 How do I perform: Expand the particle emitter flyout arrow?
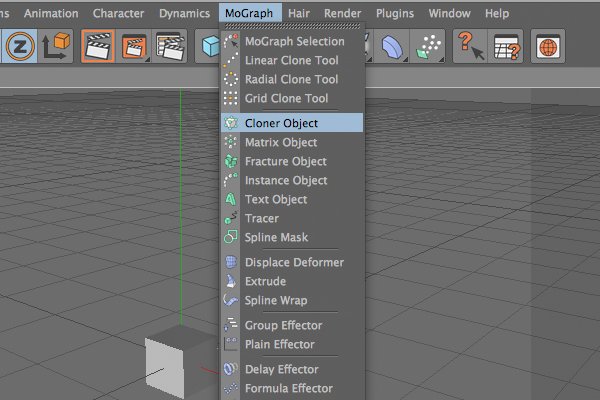coord(441,59)
